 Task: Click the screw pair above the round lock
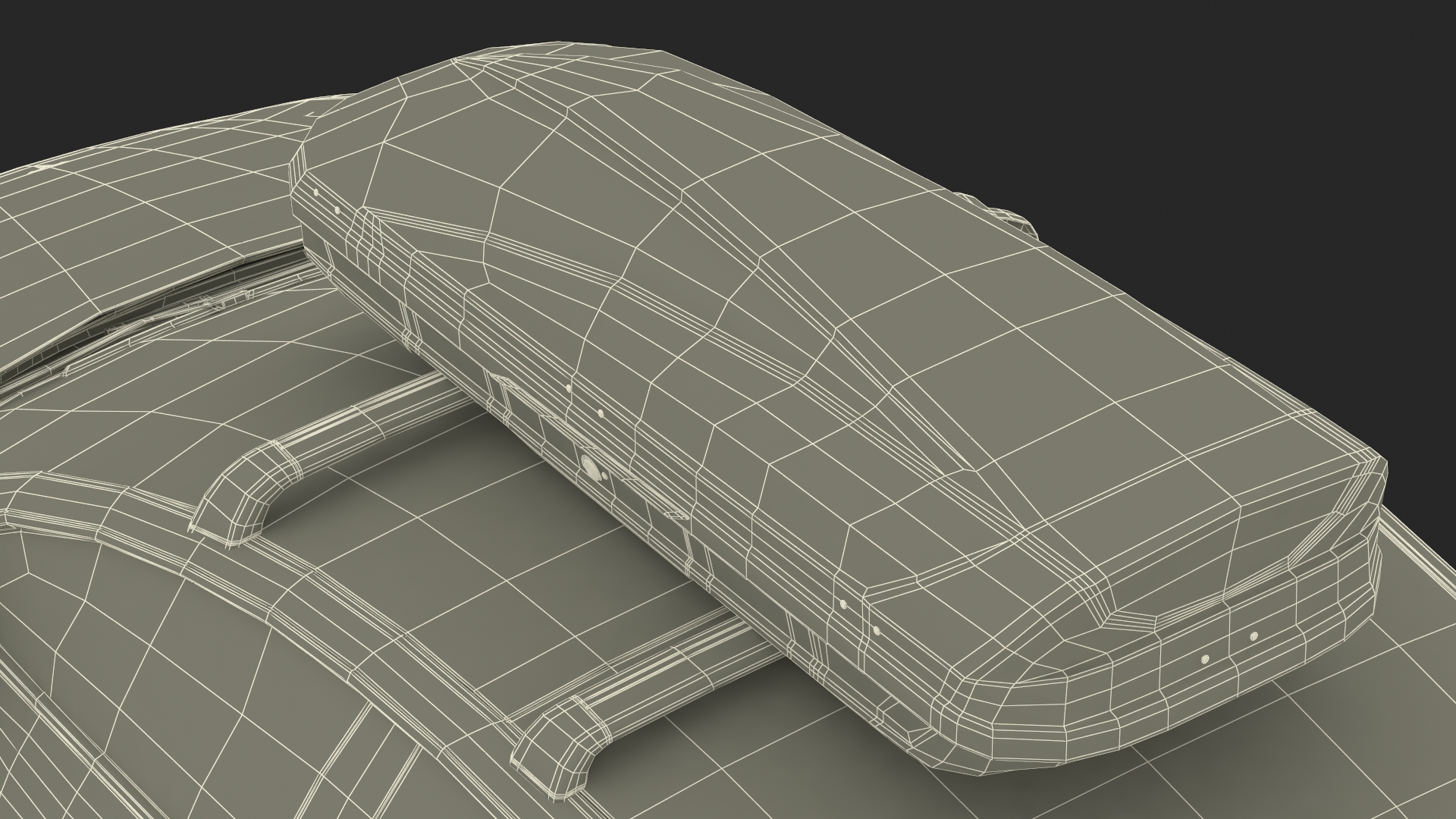click(x=584, y=400)
